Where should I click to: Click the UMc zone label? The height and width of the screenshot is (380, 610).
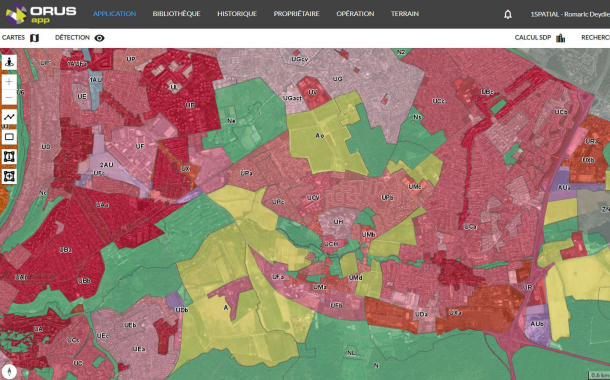pyautogui.click(x=415, y=187)
